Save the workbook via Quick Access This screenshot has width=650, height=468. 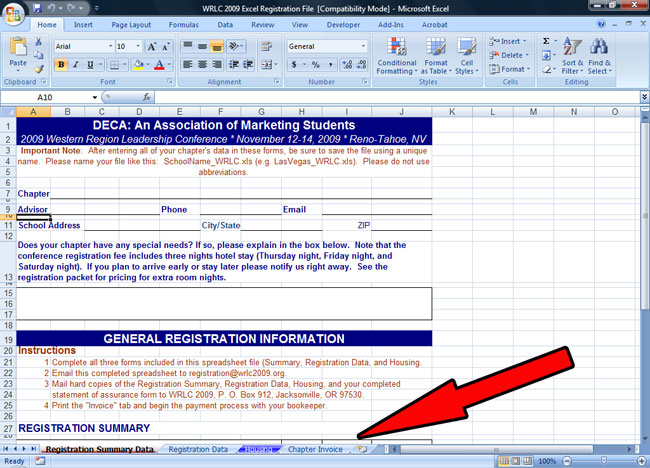(37, 8)
